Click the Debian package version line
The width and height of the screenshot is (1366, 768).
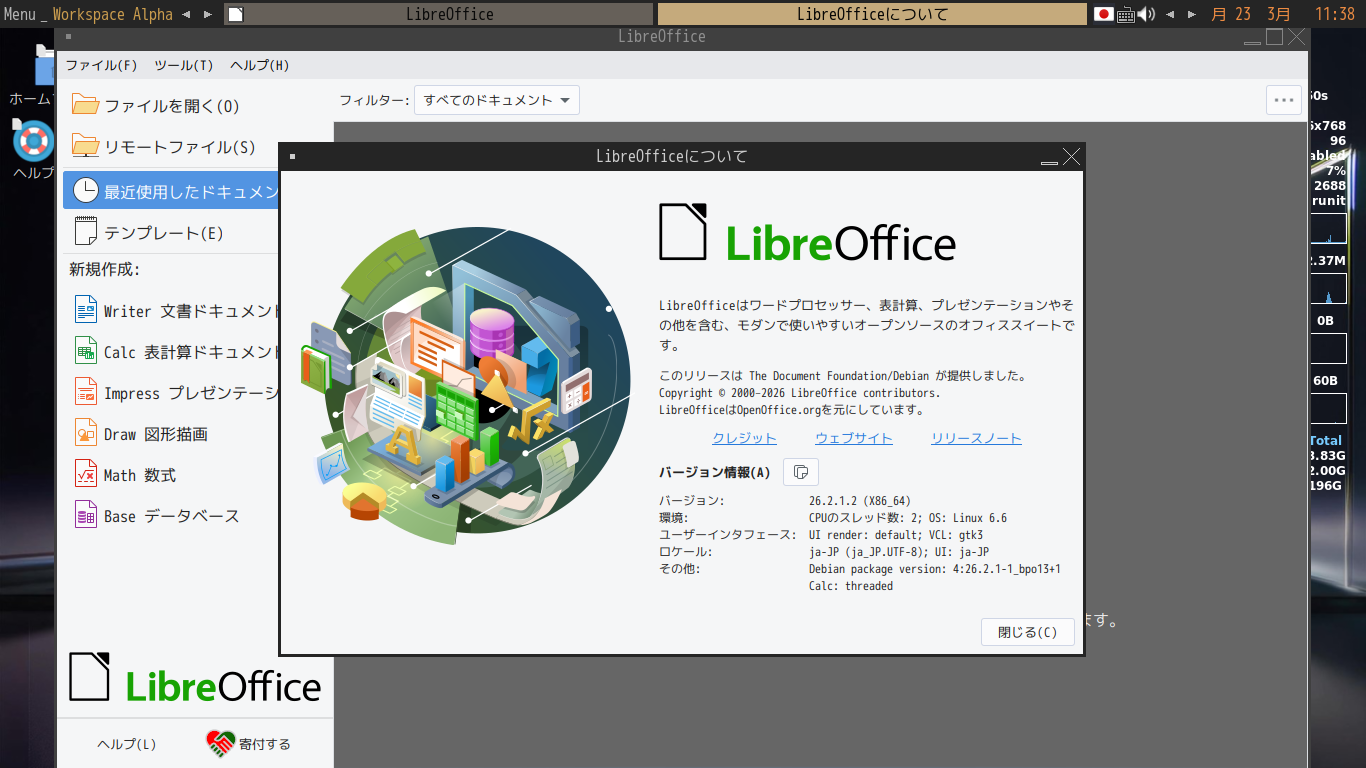pyautogui.click(x=935, y=569)
